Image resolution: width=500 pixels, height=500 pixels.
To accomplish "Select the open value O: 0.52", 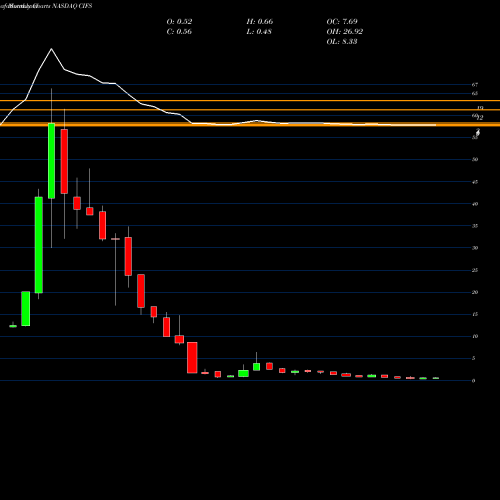I will [179, 22].
